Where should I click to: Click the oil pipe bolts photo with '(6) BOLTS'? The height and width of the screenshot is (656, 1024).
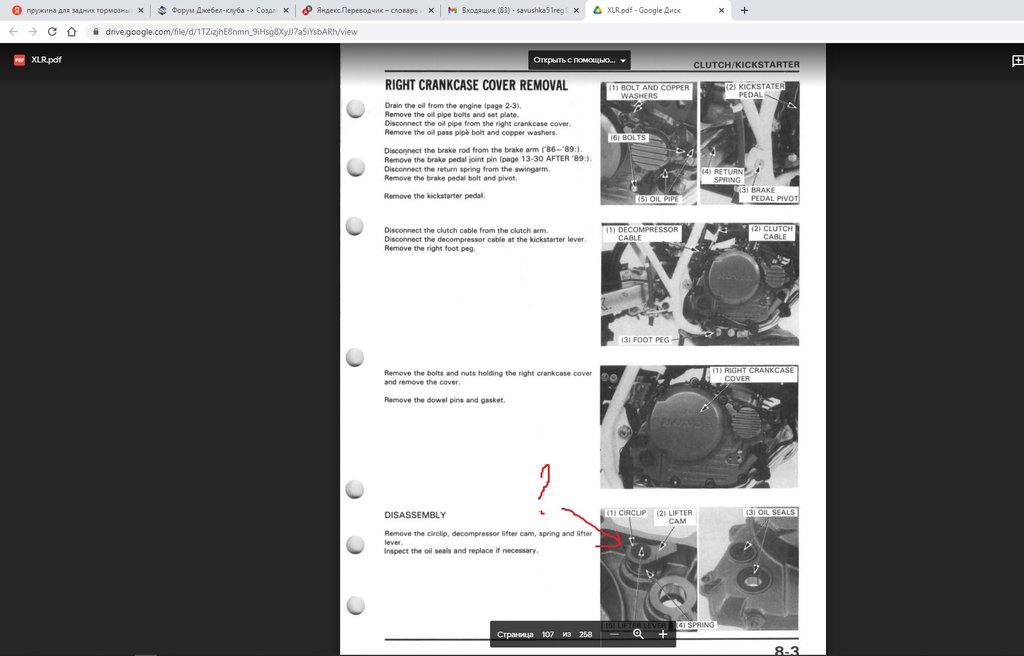pos(648,143)
